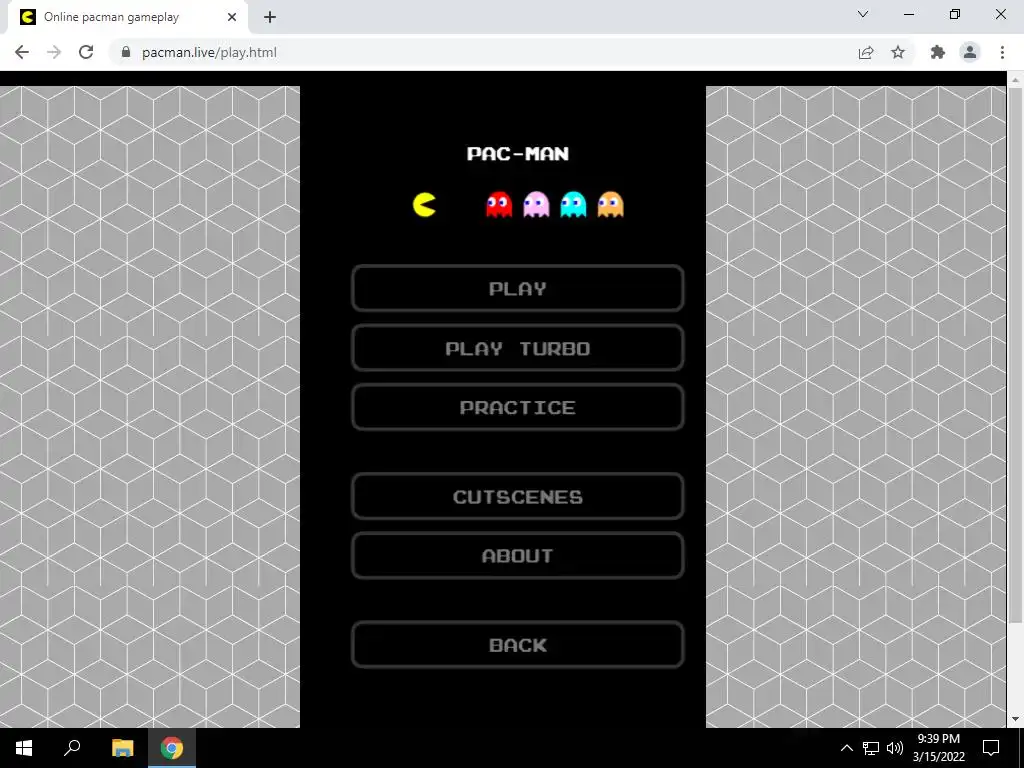
Task: Open Windows taskbar search
Action: [x=72, y=748]
